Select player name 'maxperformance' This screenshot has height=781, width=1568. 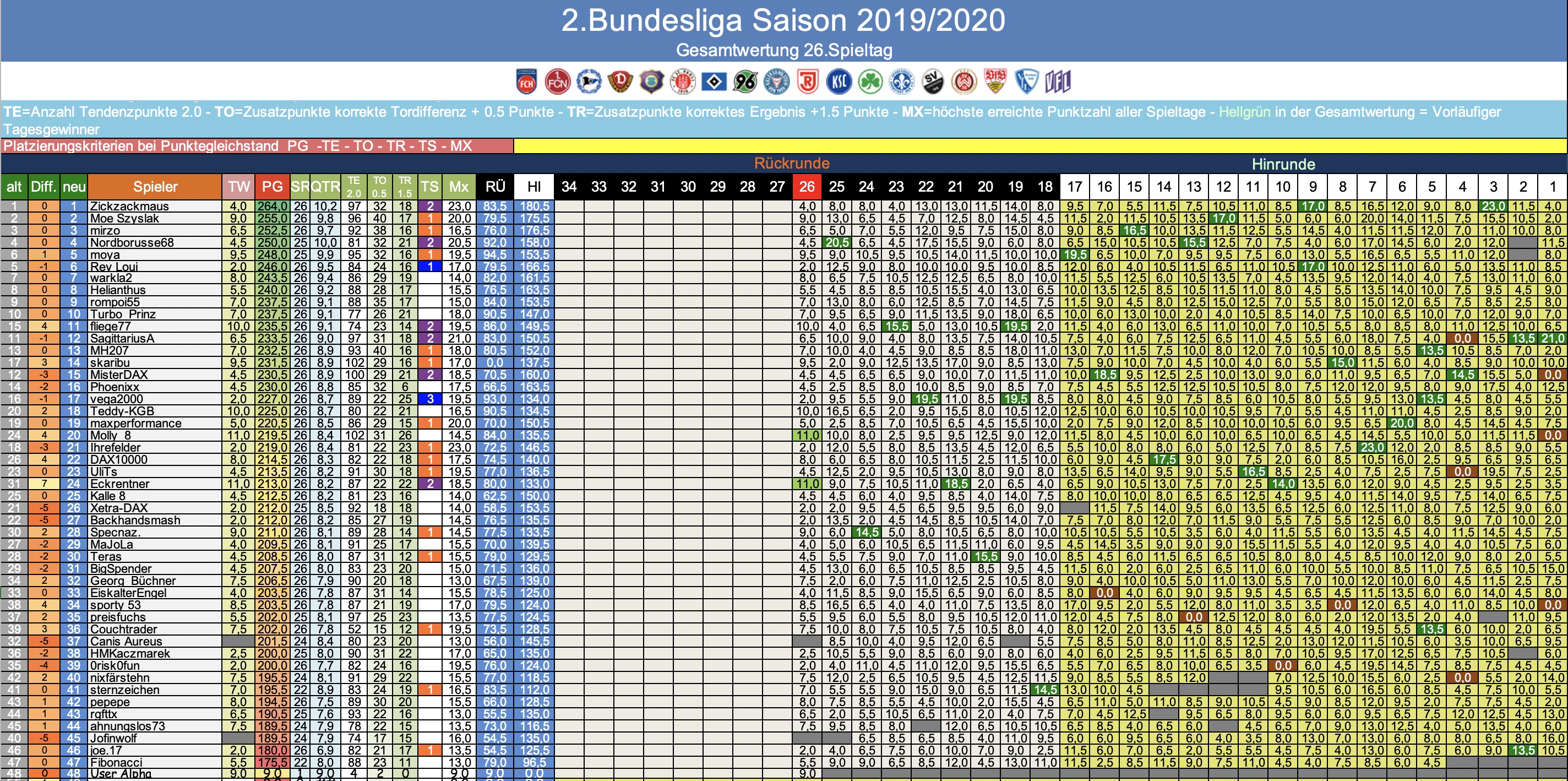click(x=136, y=423)
